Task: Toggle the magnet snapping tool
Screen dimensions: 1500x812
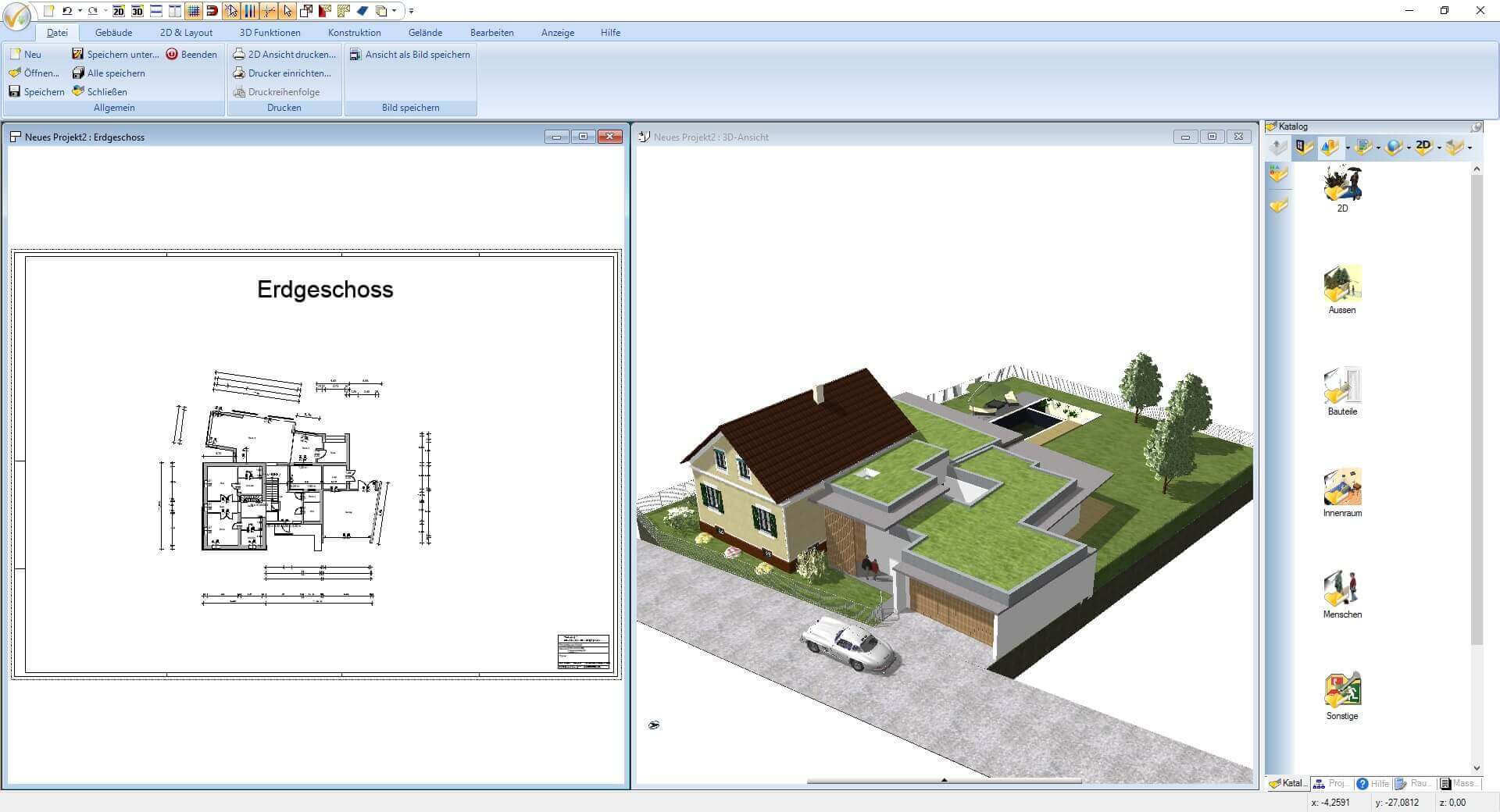Action: click(212, 11)
